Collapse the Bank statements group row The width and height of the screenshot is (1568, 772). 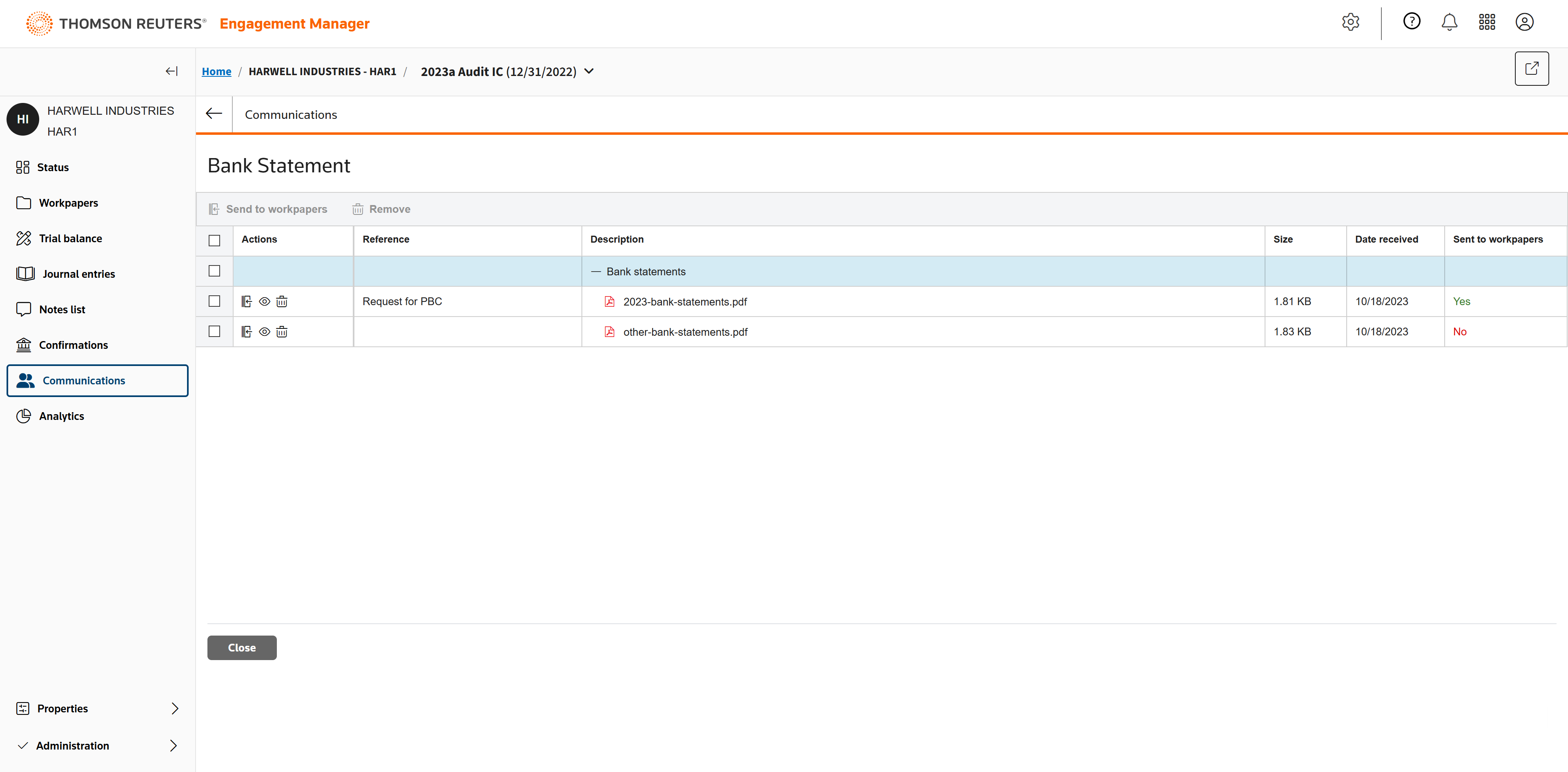point(596,272)
